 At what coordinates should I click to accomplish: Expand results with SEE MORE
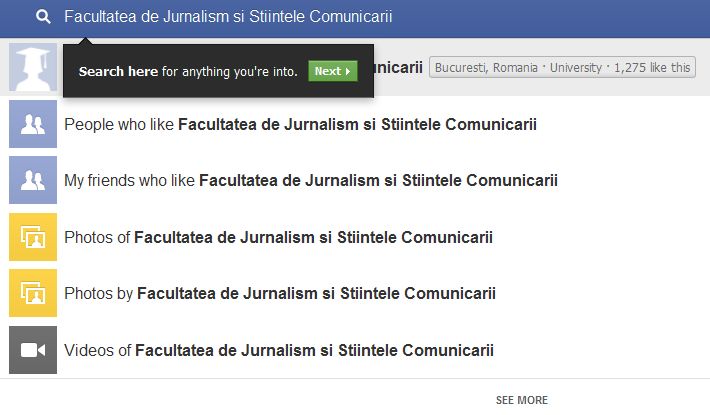click(x=521, y=400)
